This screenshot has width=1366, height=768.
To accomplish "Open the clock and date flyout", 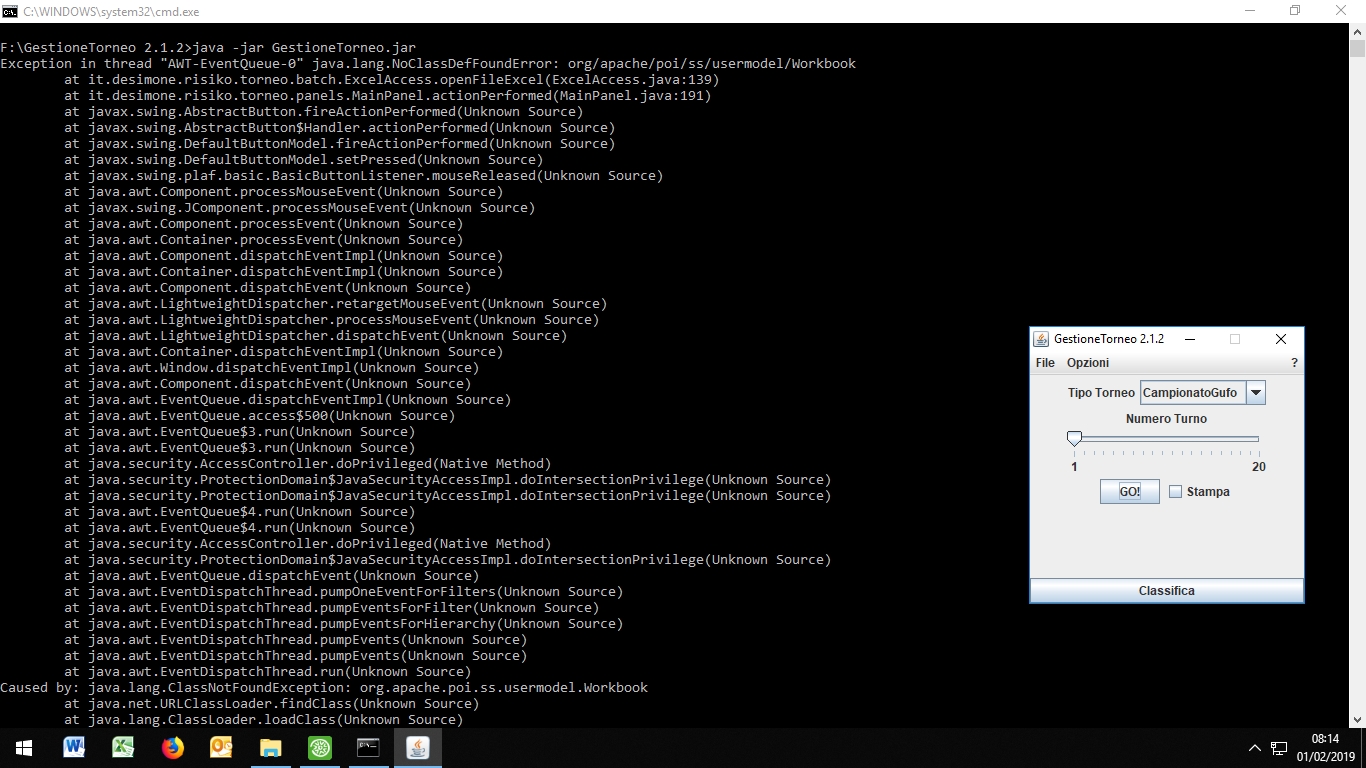I will (x=1324, y=748).
